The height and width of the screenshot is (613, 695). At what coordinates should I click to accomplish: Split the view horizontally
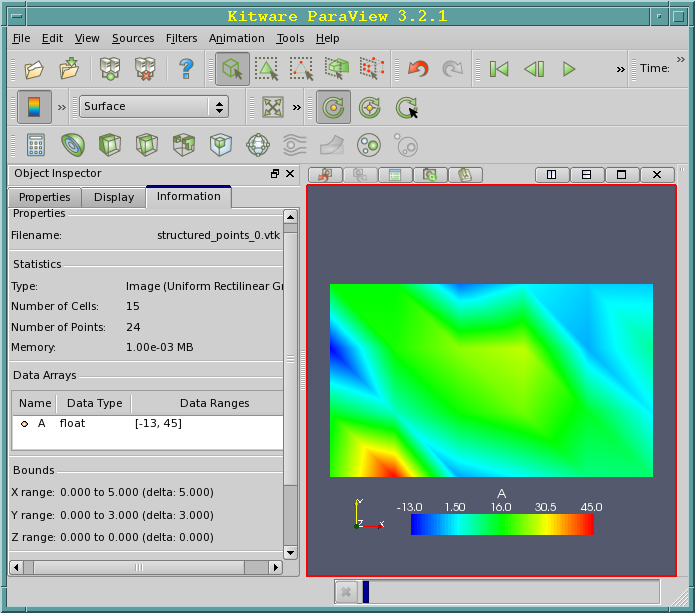(549, 175)
